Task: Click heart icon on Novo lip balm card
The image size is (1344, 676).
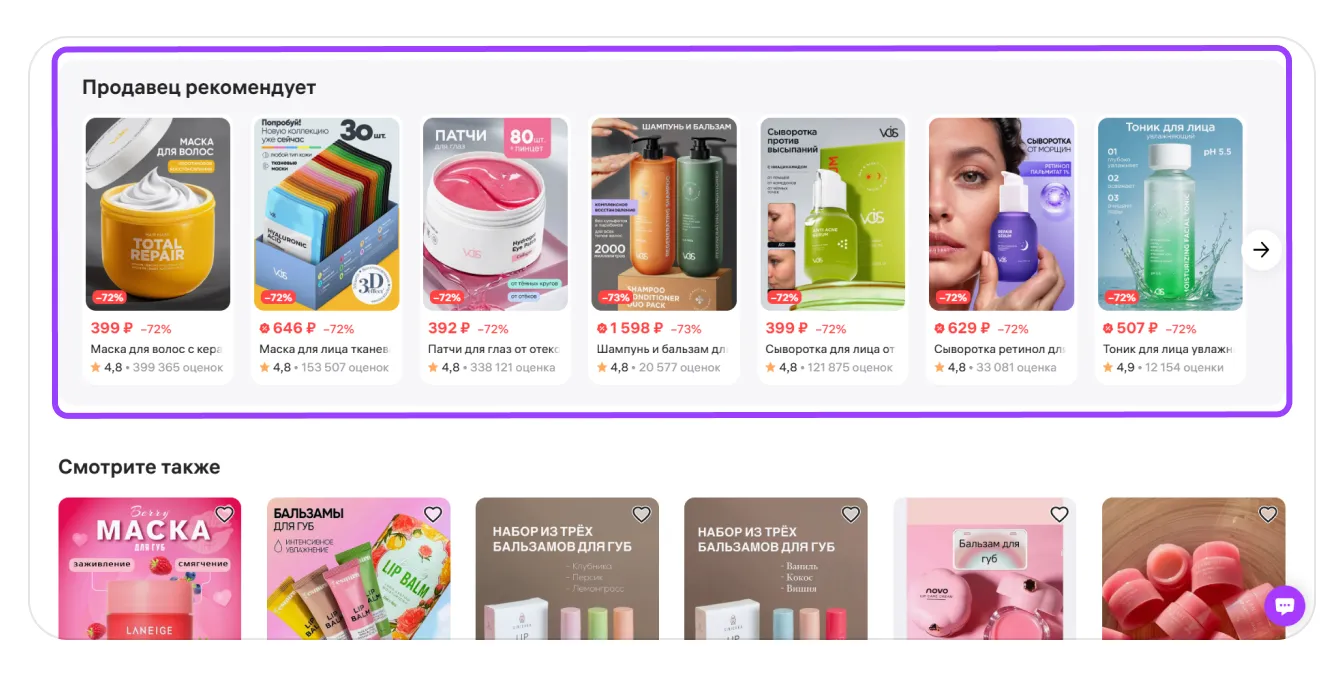Action: (x=1060, y=514)
